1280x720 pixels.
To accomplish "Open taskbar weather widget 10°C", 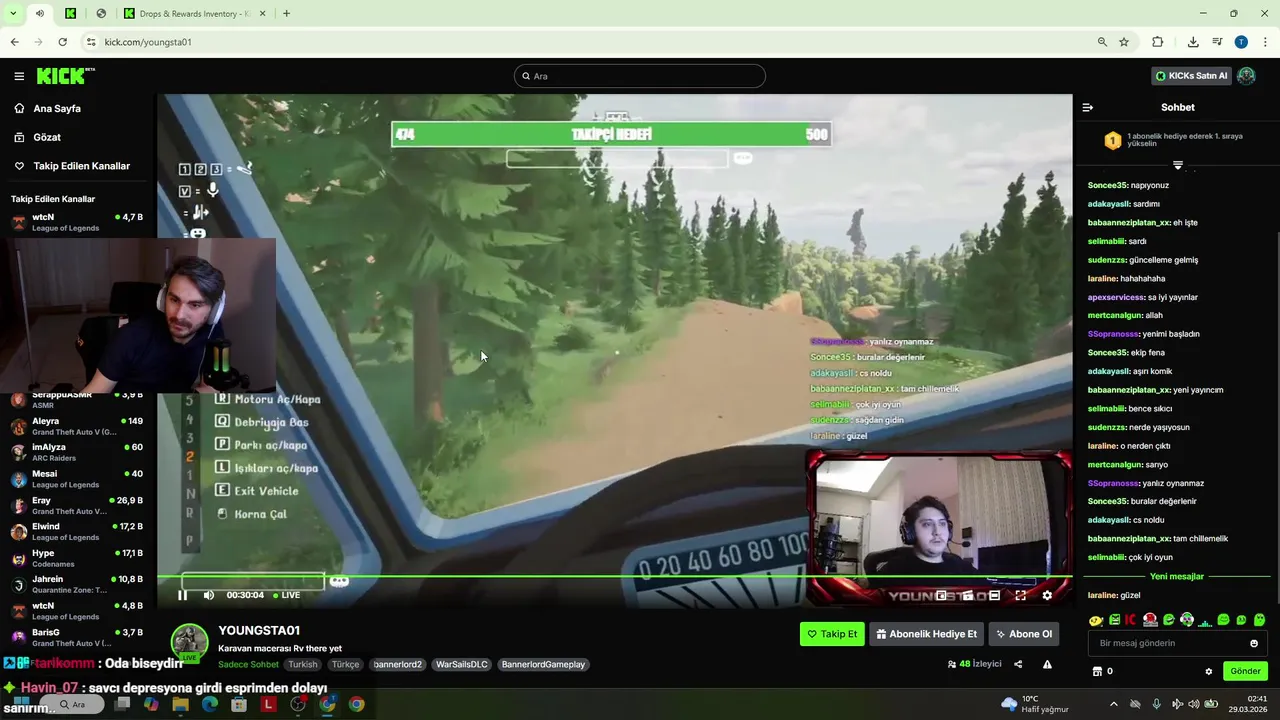I will click(x=1035, y=704).
